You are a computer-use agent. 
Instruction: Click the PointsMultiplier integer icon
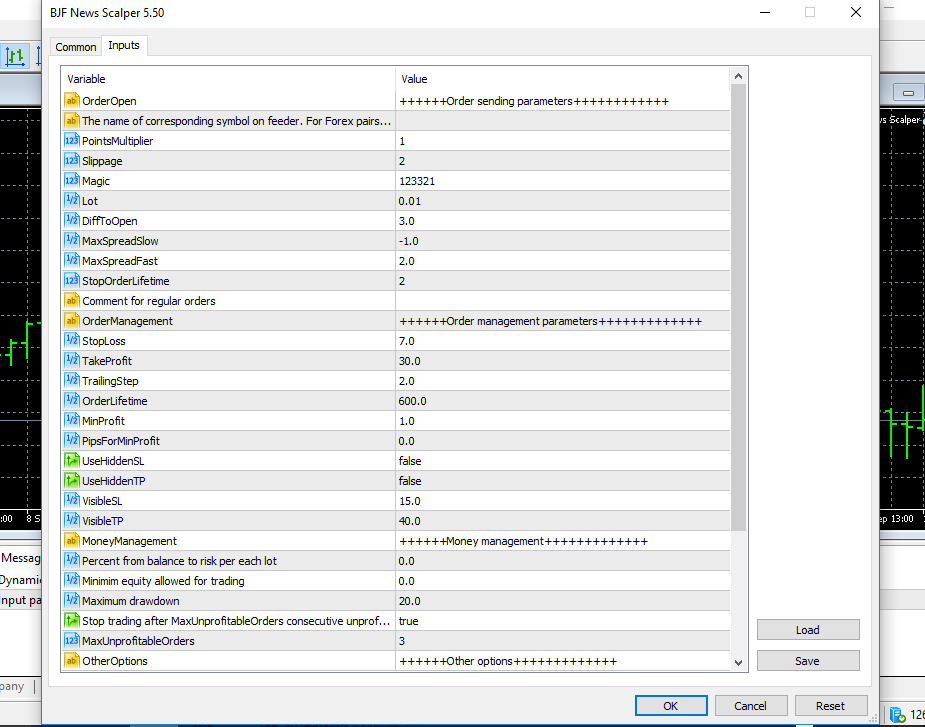71,140
